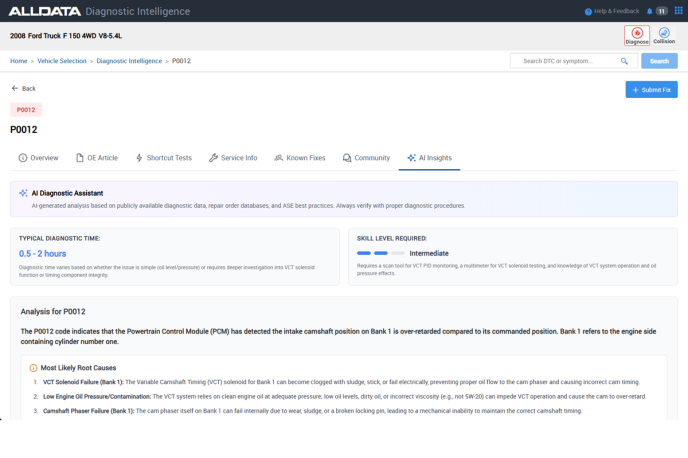
Task: Click the magnifier icon in search box
Action: point(624,61)
